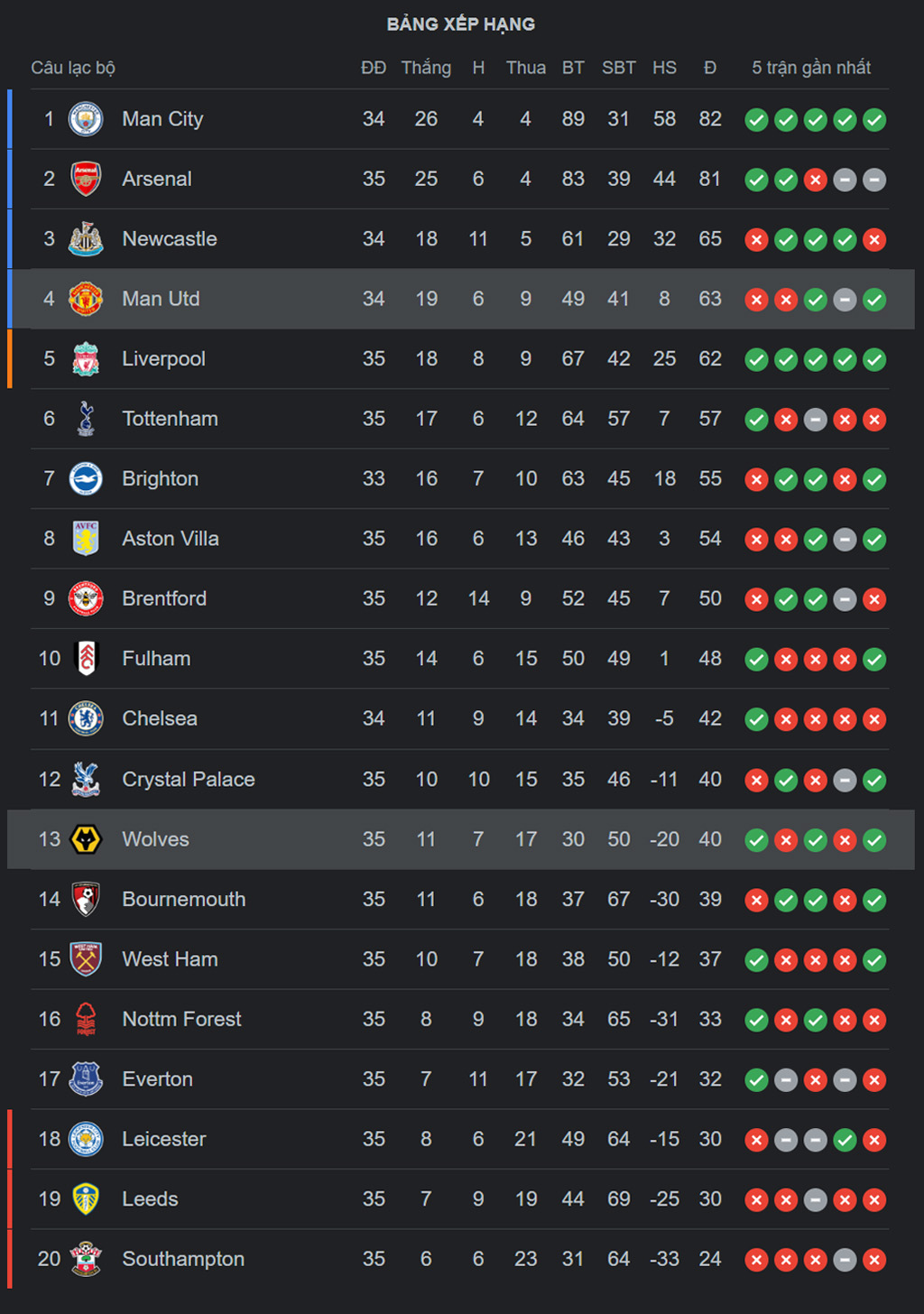The image size is (924, 1314).
Task: Click the Southampton crest icon
Action: click(x=86, y=1259)
